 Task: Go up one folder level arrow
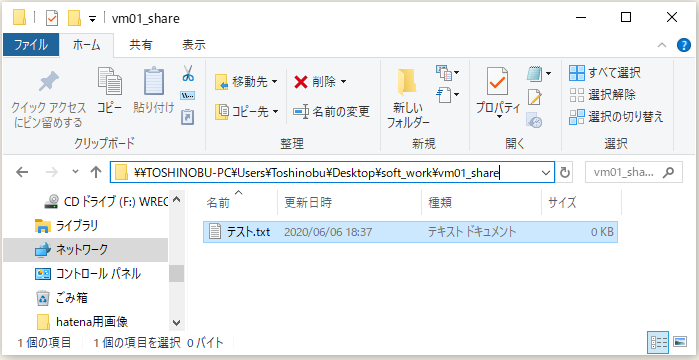pyautogui.click(x=95, y=172)
